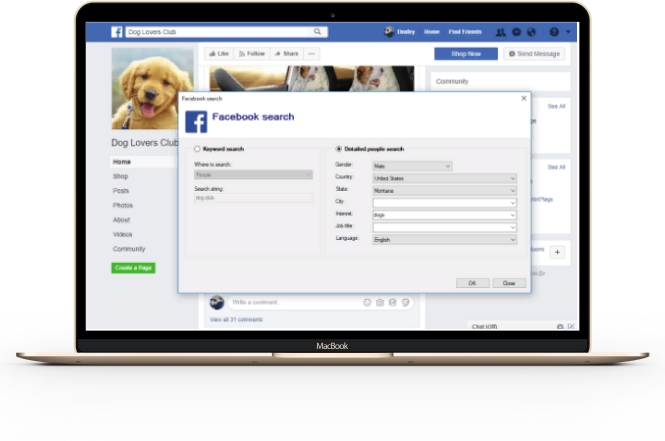
Task: Open the notifications globe icon
Action: tap(531, 32)
